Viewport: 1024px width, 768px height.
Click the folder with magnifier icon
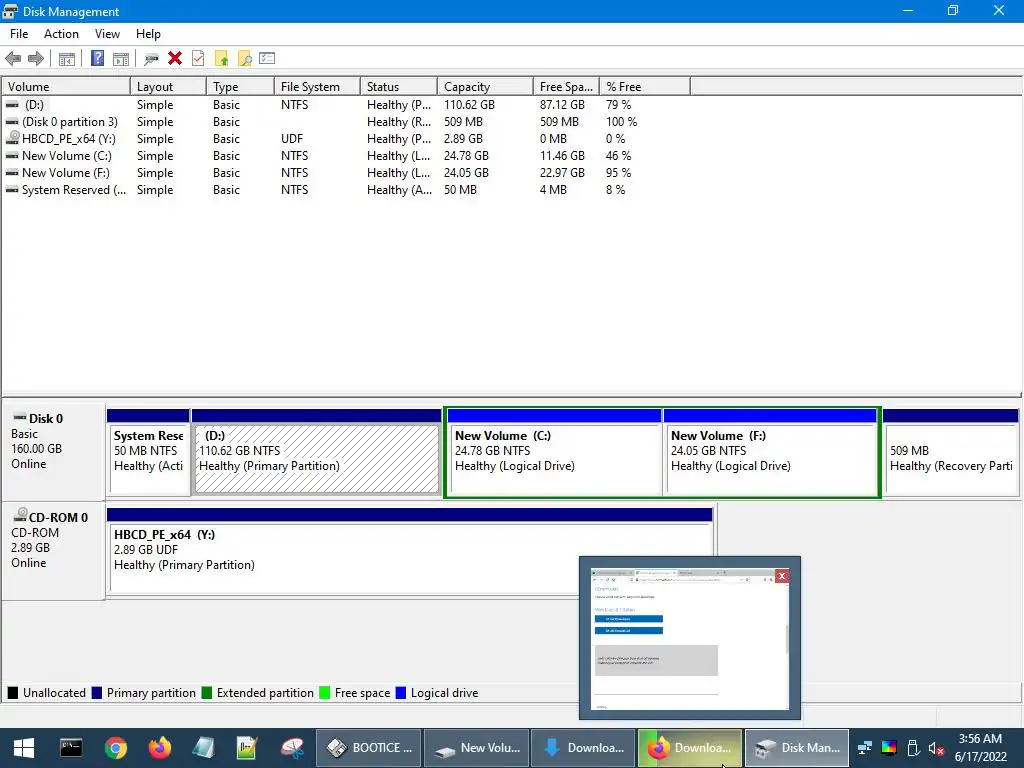coord(245,59)
